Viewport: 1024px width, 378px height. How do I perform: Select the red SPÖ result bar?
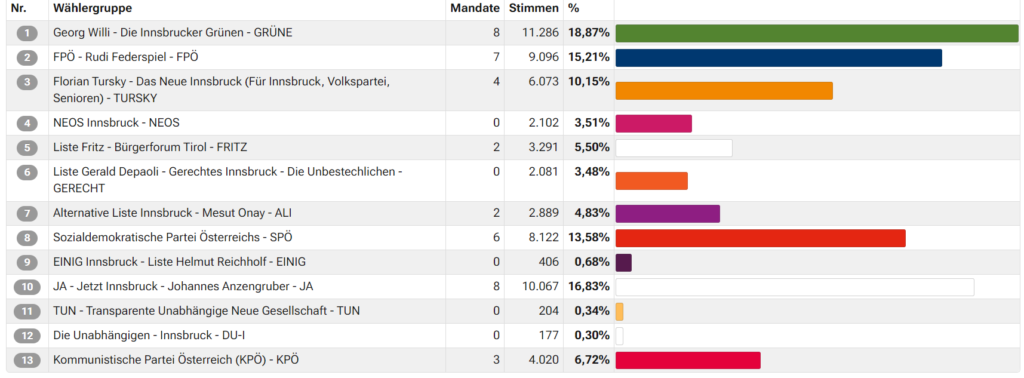pos(760,238)
